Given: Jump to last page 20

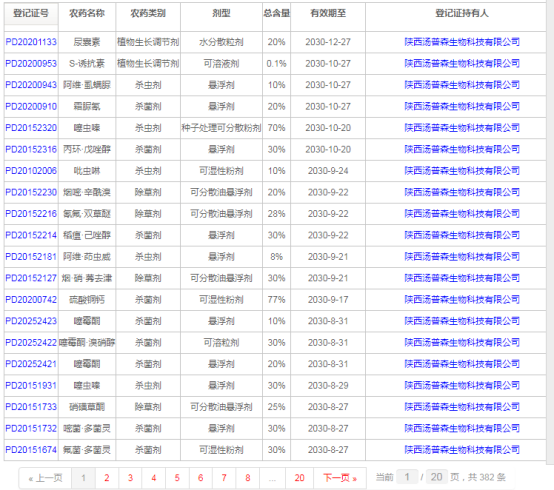Looking at the screenshot, I should tap(299, 478).
